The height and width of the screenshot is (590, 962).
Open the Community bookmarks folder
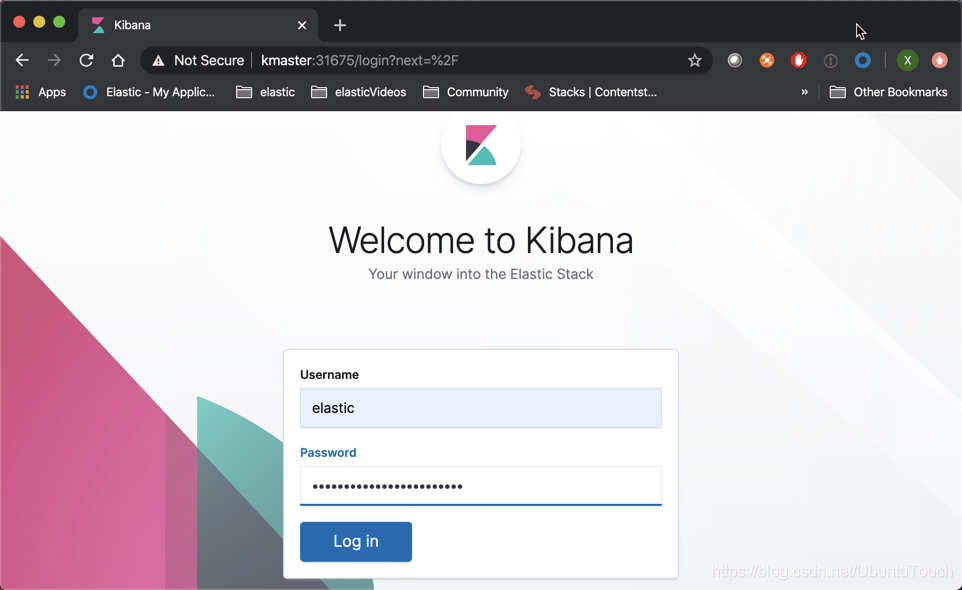tap(466, 92)
